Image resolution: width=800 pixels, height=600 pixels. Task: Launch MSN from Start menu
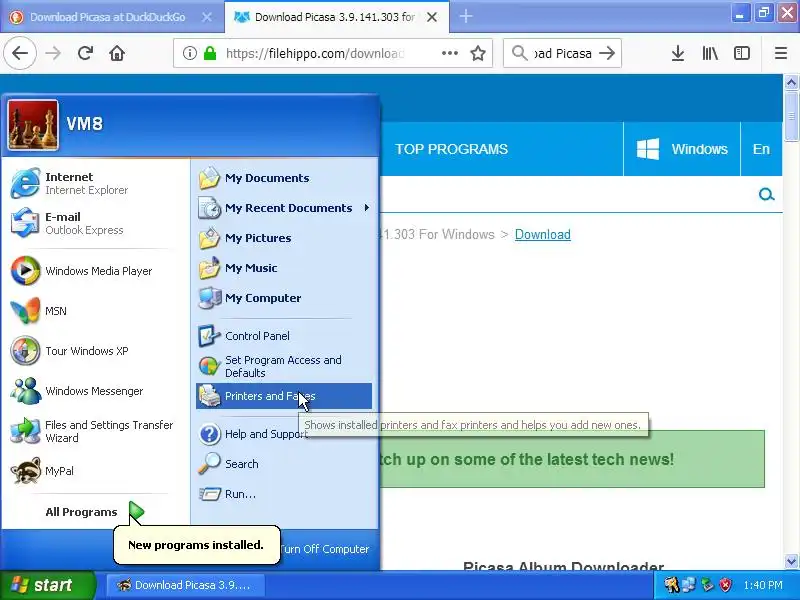click(x=95, y=311)
